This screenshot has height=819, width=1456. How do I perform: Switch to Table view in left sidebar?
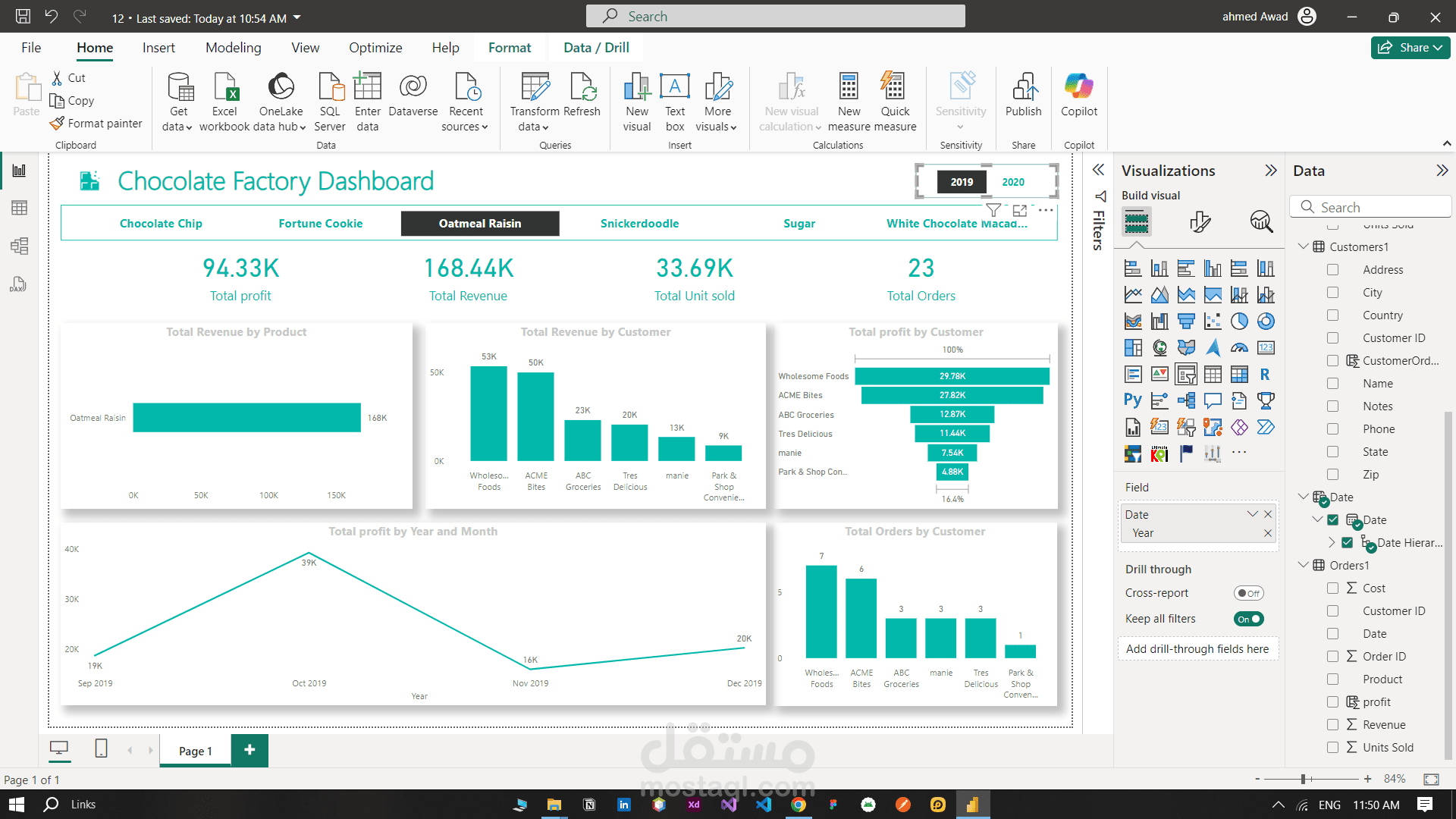point(19,208)
